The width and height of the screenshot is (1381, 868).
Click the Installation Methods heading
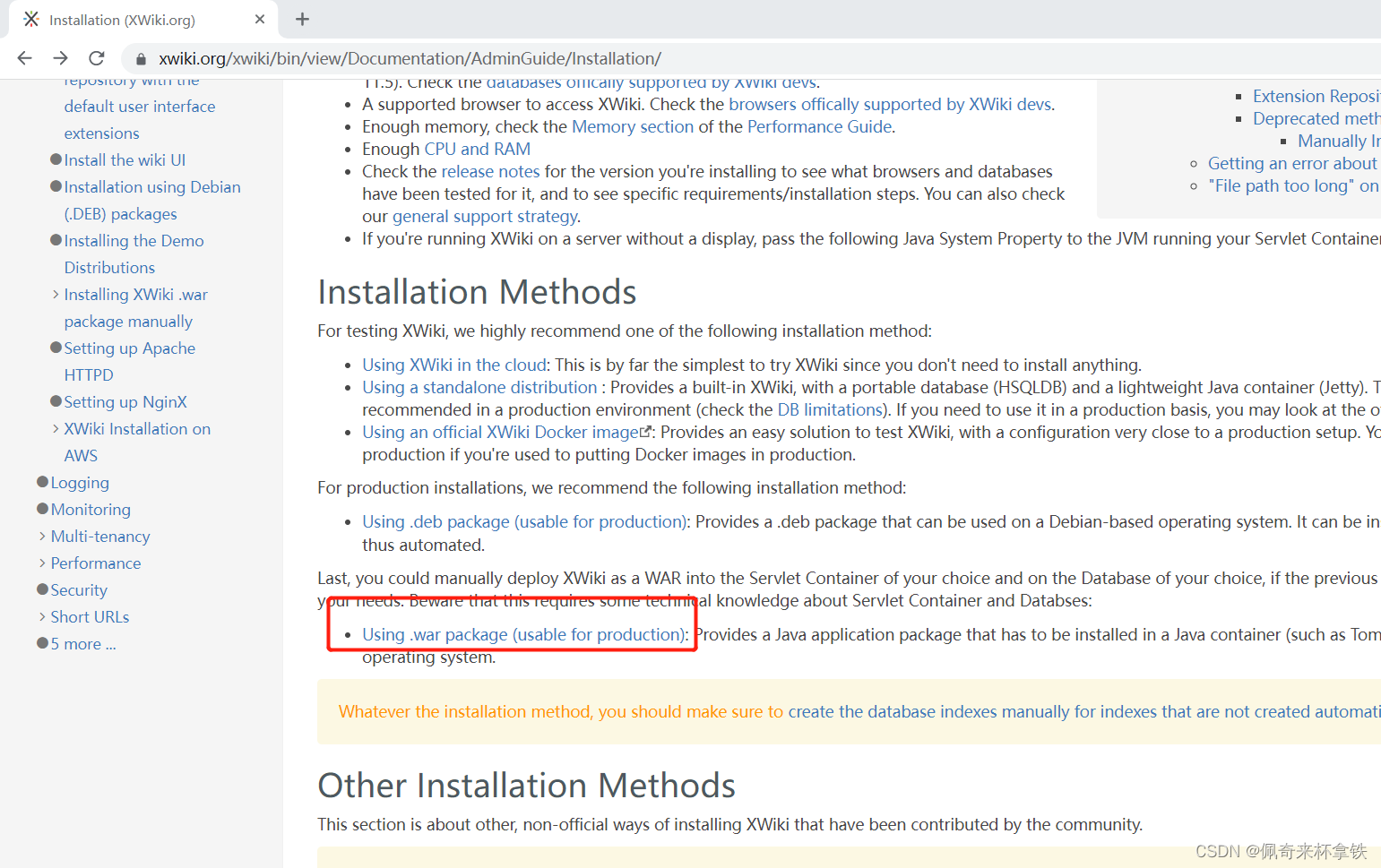477,292
